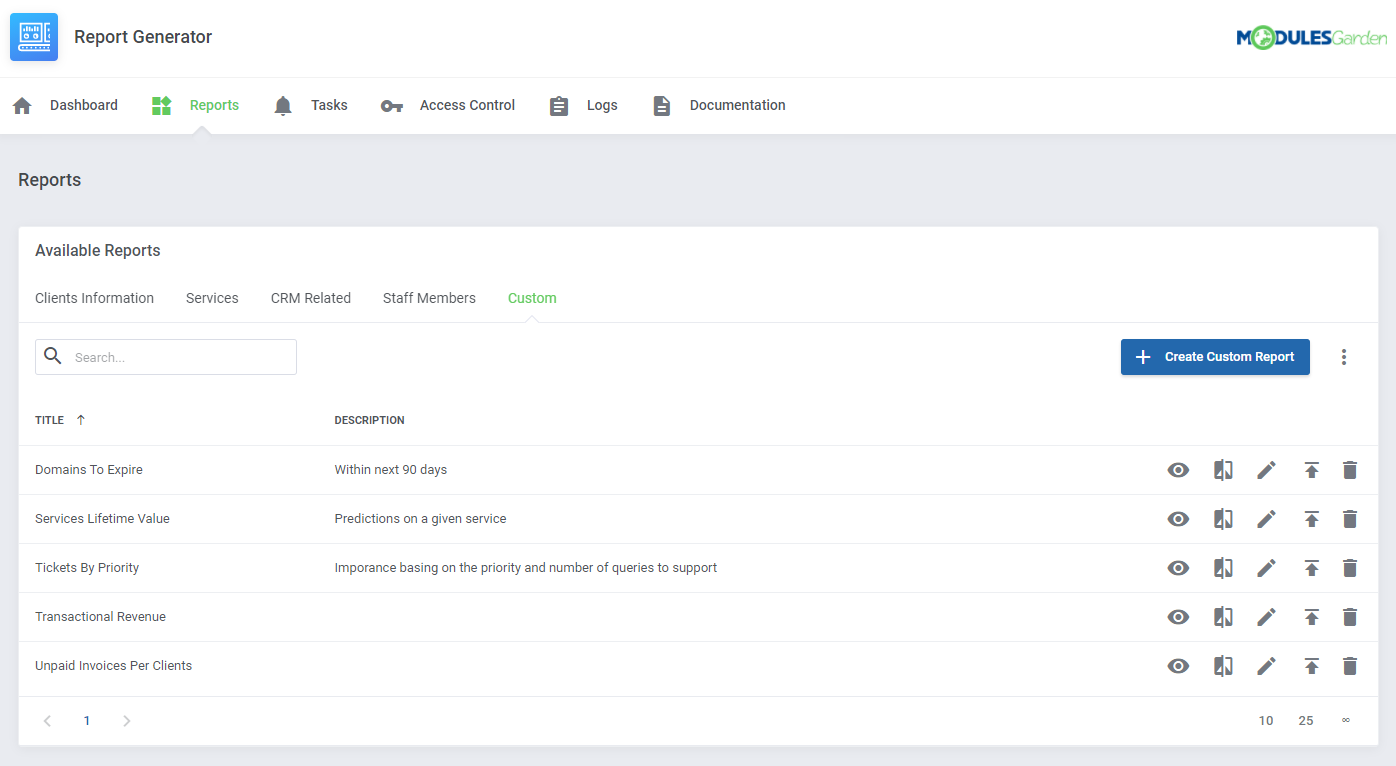Switch to the Clients Information tab
Viewport: 1396px width, 766px height.
click(94, 298)
